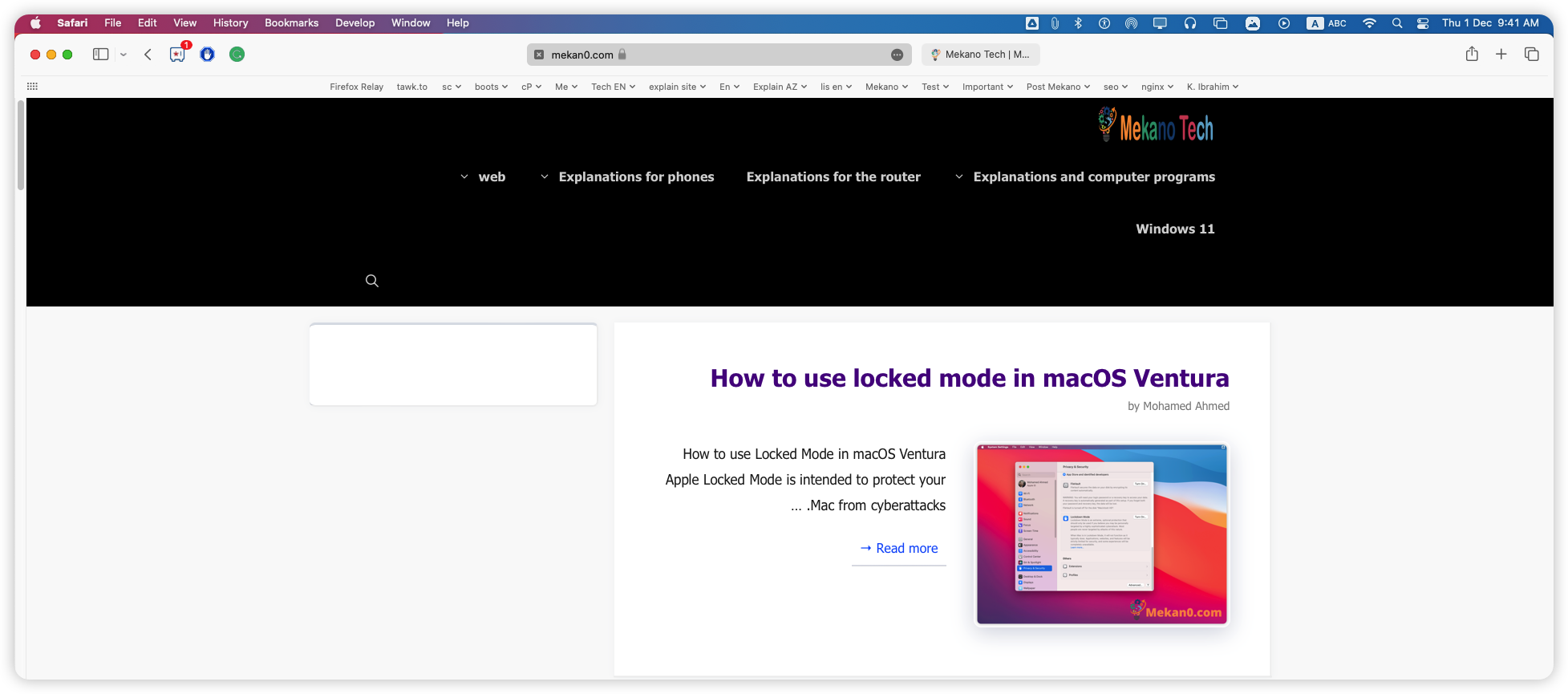Open Control Center in menu bar
The width and height of the screenshot is (1568, 694).
click(1423, 23)
